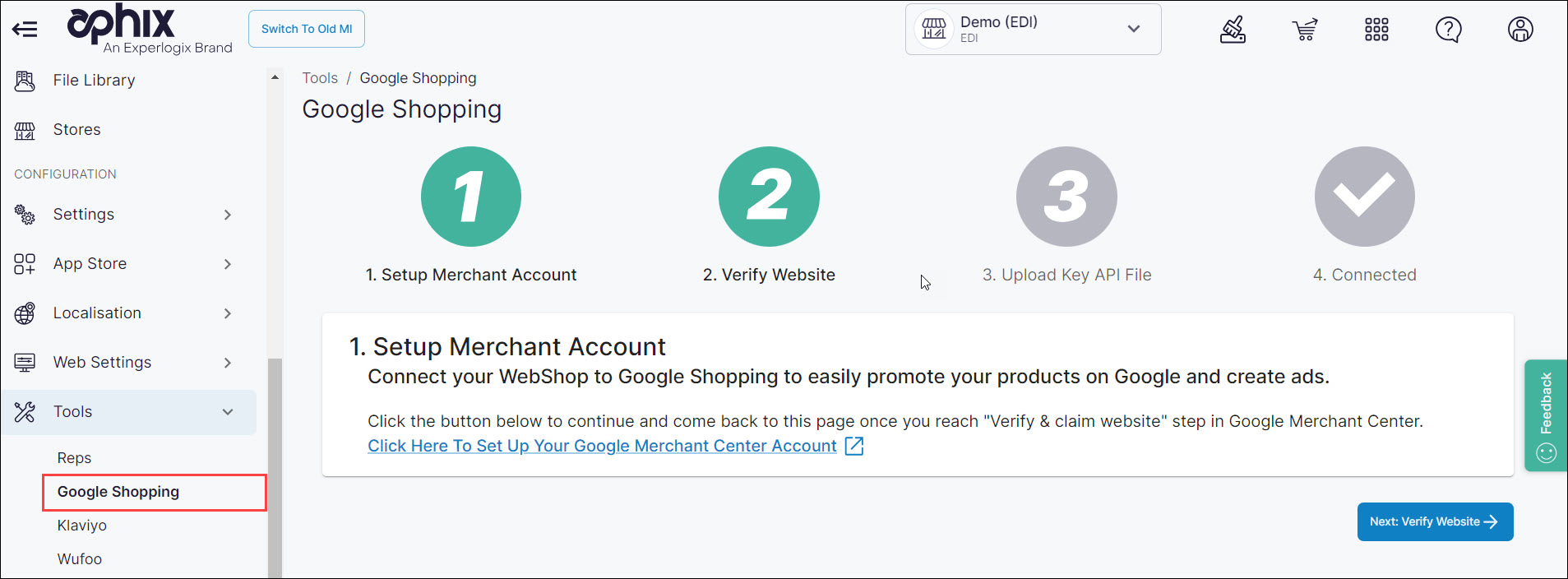1568x579 pixels.
Task: Click Next: Verify Website button
Action: point(1435,521)
